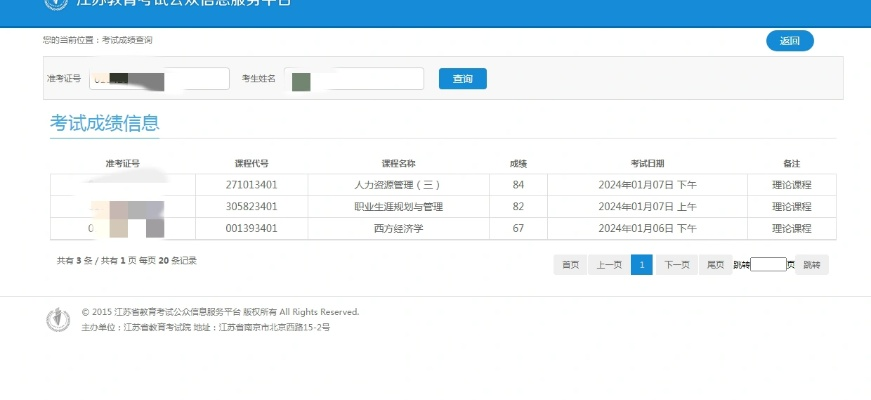Go to 首页 first page
Screen dimensions: 871x400
(570, 265)
